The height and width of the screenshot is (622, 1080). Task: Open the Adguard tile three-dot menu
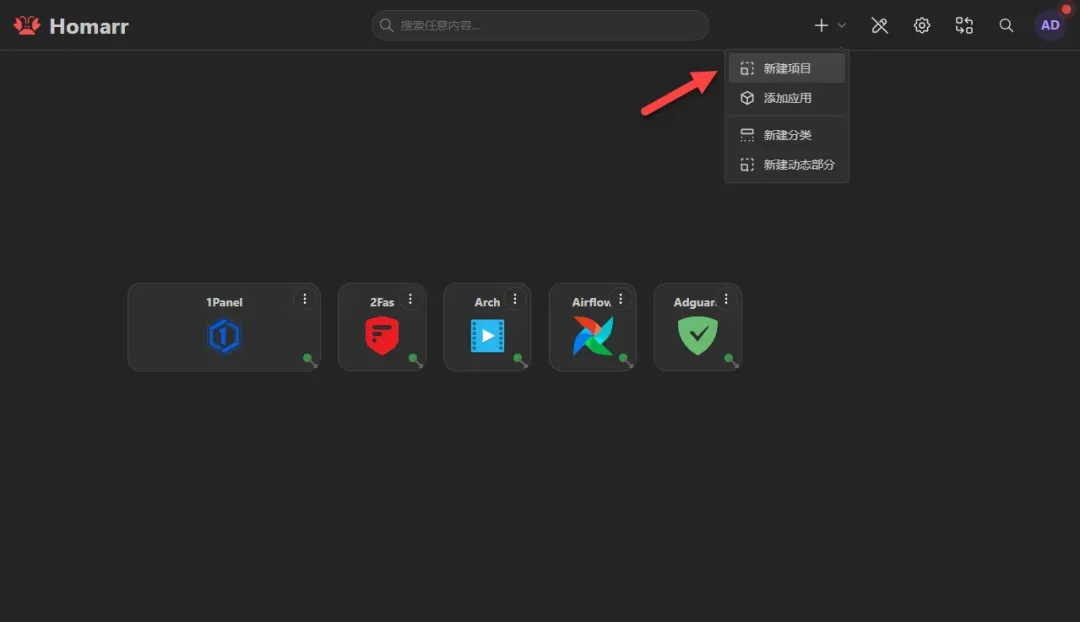click(726, 299)
